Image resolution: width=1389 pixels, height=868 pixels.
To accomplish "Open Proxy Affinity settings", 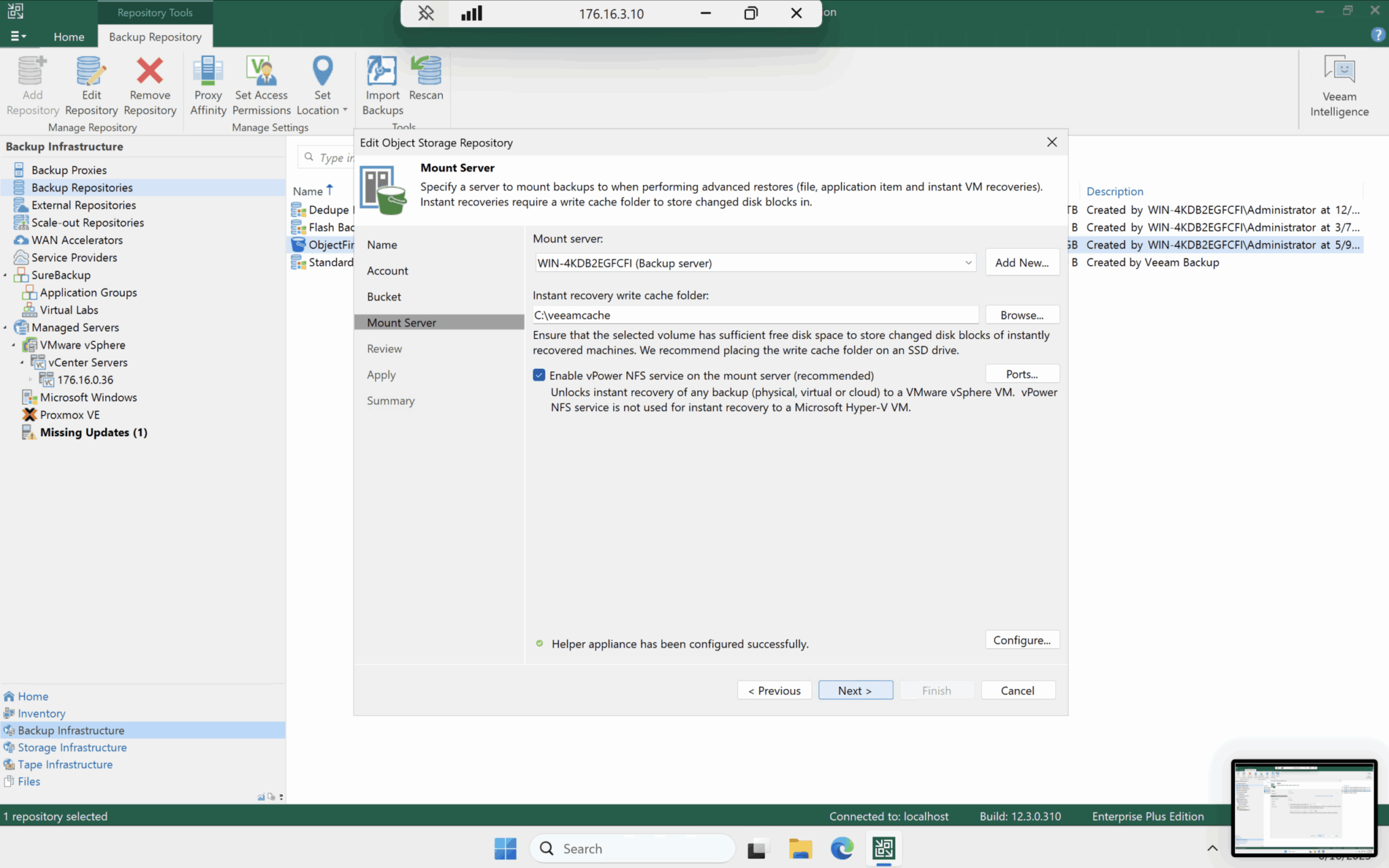I will 208,86.
